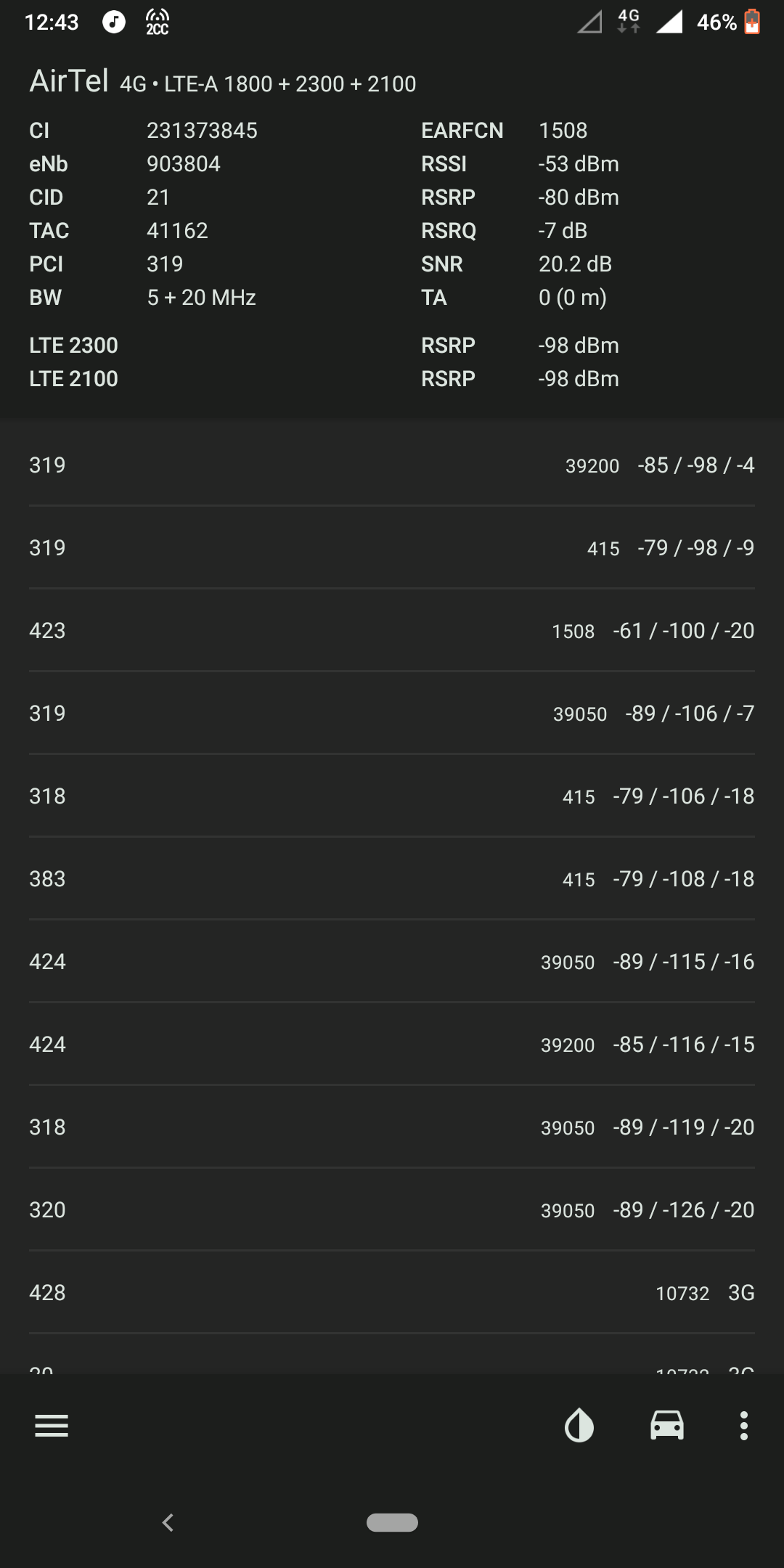Tap the battery icon in status bar
This screenshot has height=1568, width=784.
(x=753, y=23)
